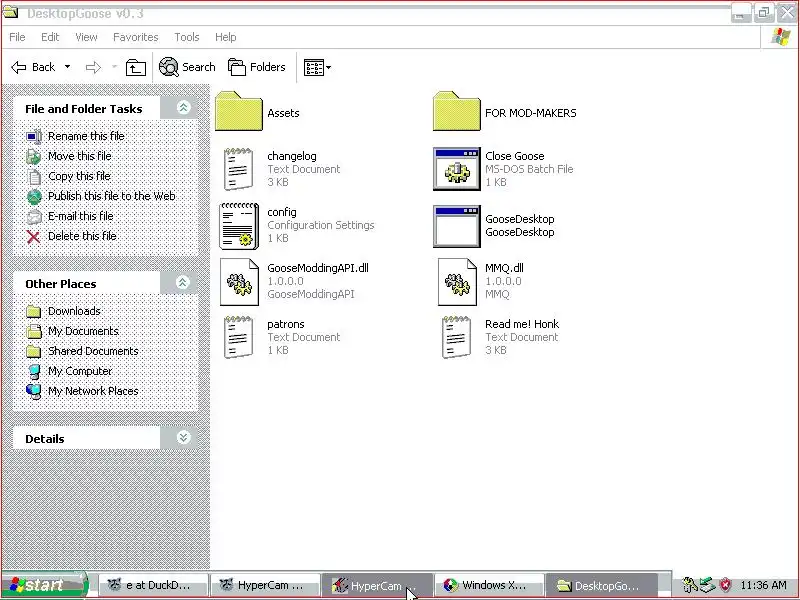
Task: Open the Tools menu
Action: (187, 37)
